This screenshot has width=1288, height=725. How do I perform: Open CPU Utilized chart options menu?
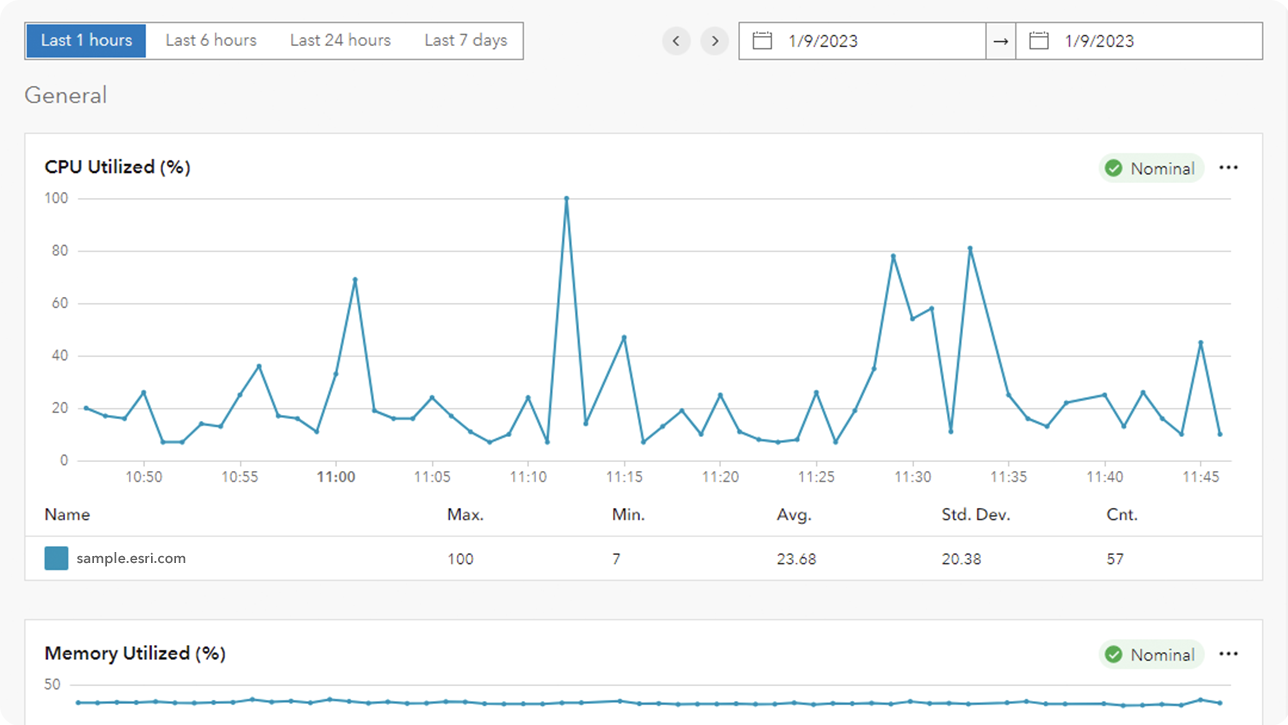1229,168
